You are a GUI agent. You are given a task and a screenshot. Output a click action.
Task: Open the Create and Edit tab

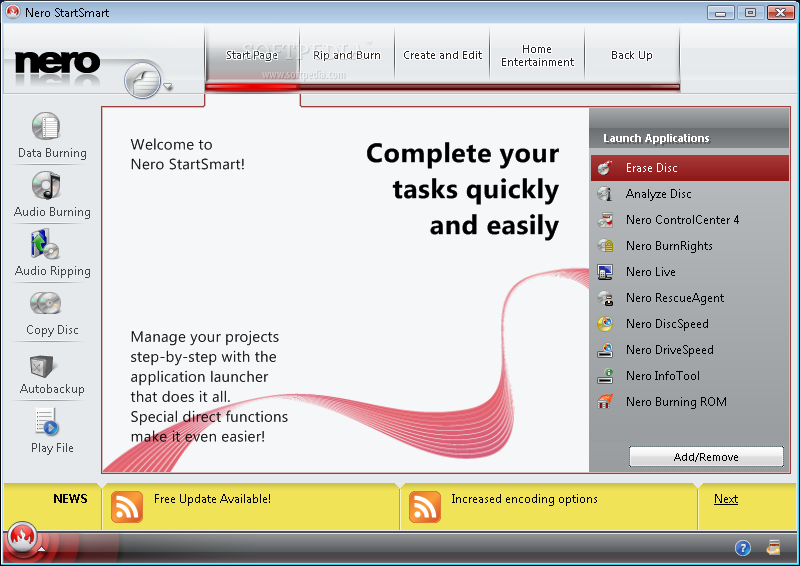[443, 56]
